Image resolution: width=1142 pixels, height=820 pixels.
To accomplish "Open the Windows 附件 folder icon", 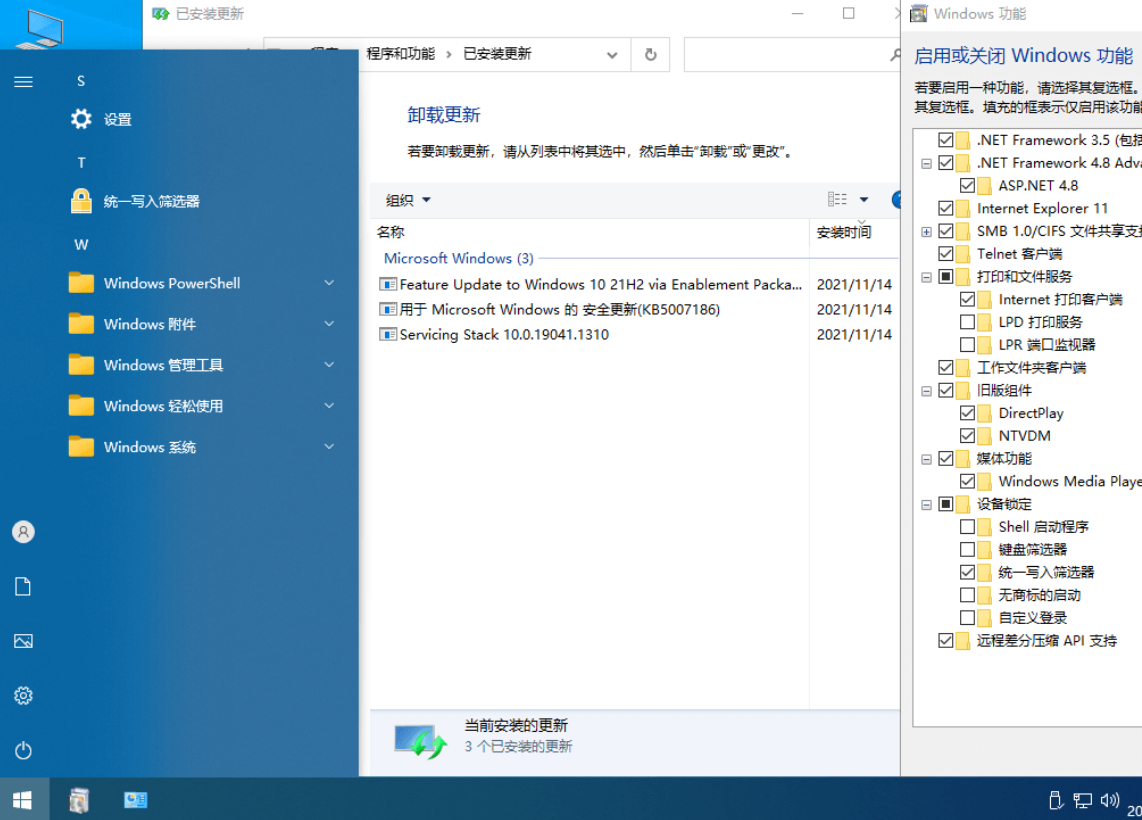I will (x=81, y=323).
